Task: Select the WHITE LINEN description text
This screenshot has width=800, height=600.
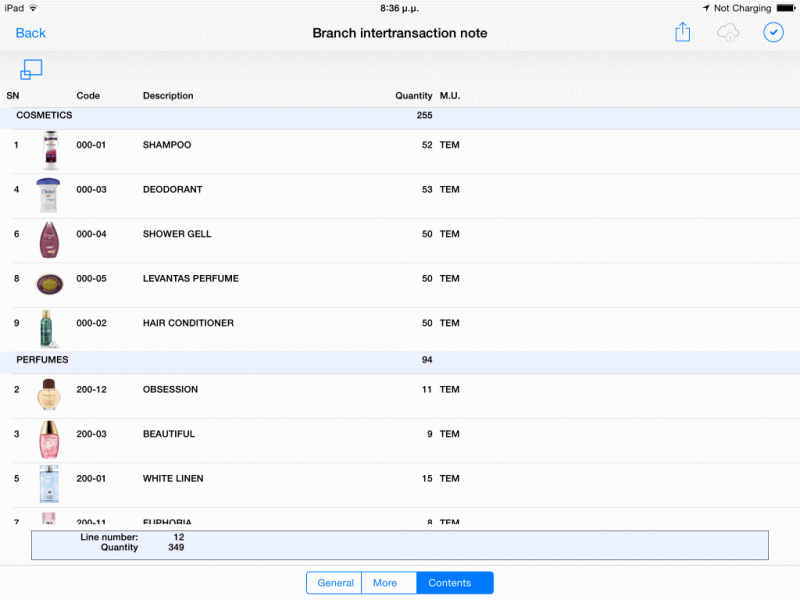Action: coord(173,479)
